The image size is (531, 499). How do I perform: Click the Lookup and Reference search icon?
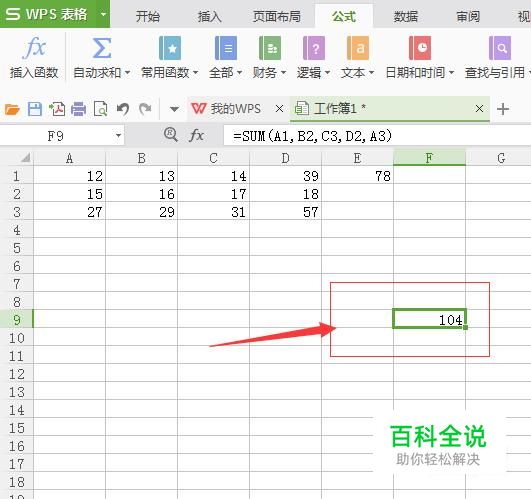500,48
